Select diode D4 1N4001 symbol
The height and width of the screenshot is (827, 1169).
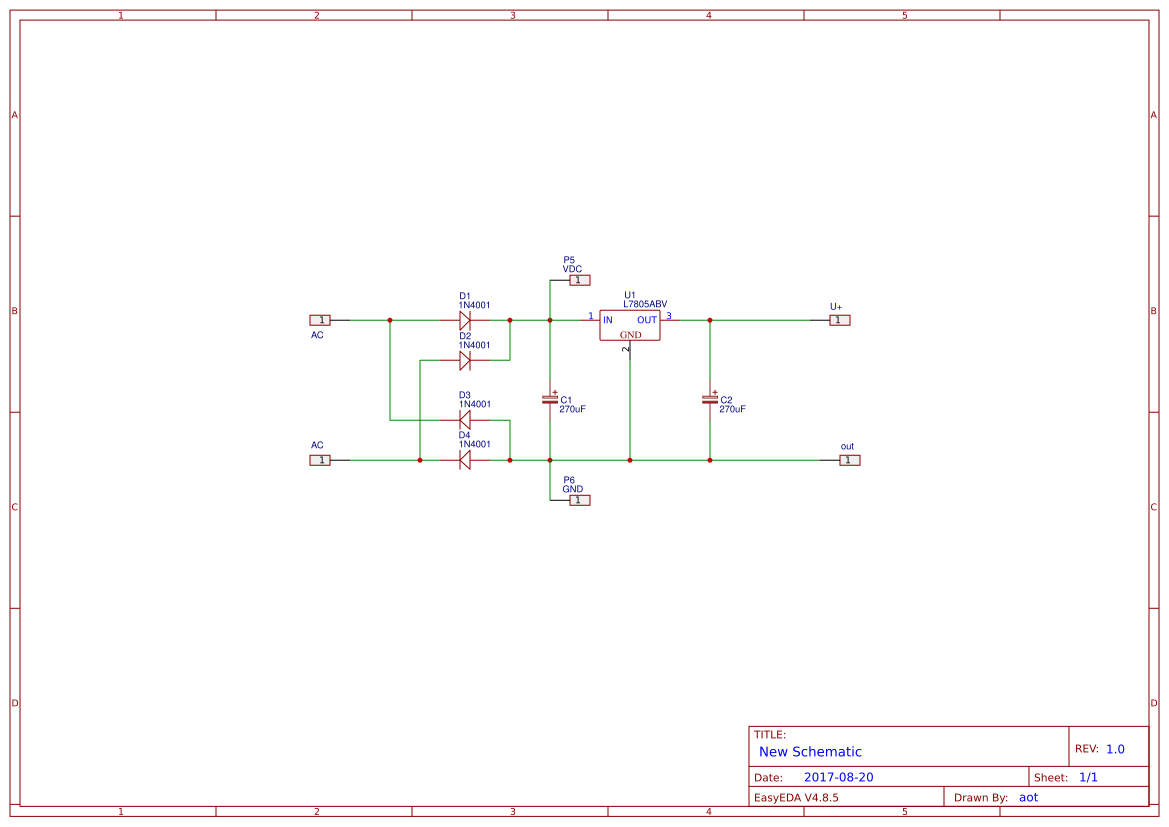click(x=463, y=459)
